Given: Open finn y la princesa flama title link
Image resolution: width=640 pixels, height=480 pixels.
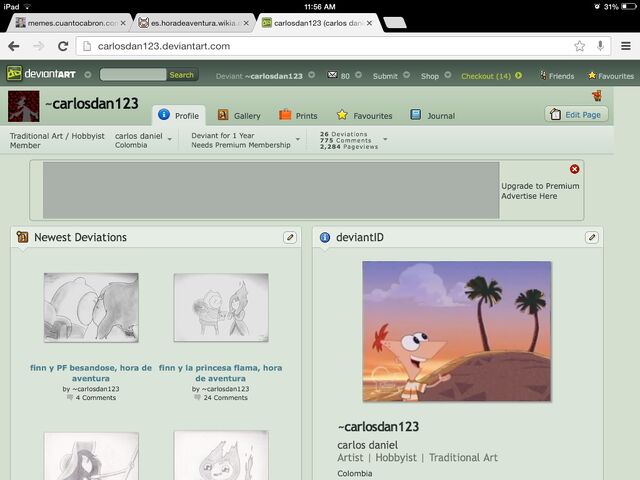Looking at the screenshot, I should point(220,373).
